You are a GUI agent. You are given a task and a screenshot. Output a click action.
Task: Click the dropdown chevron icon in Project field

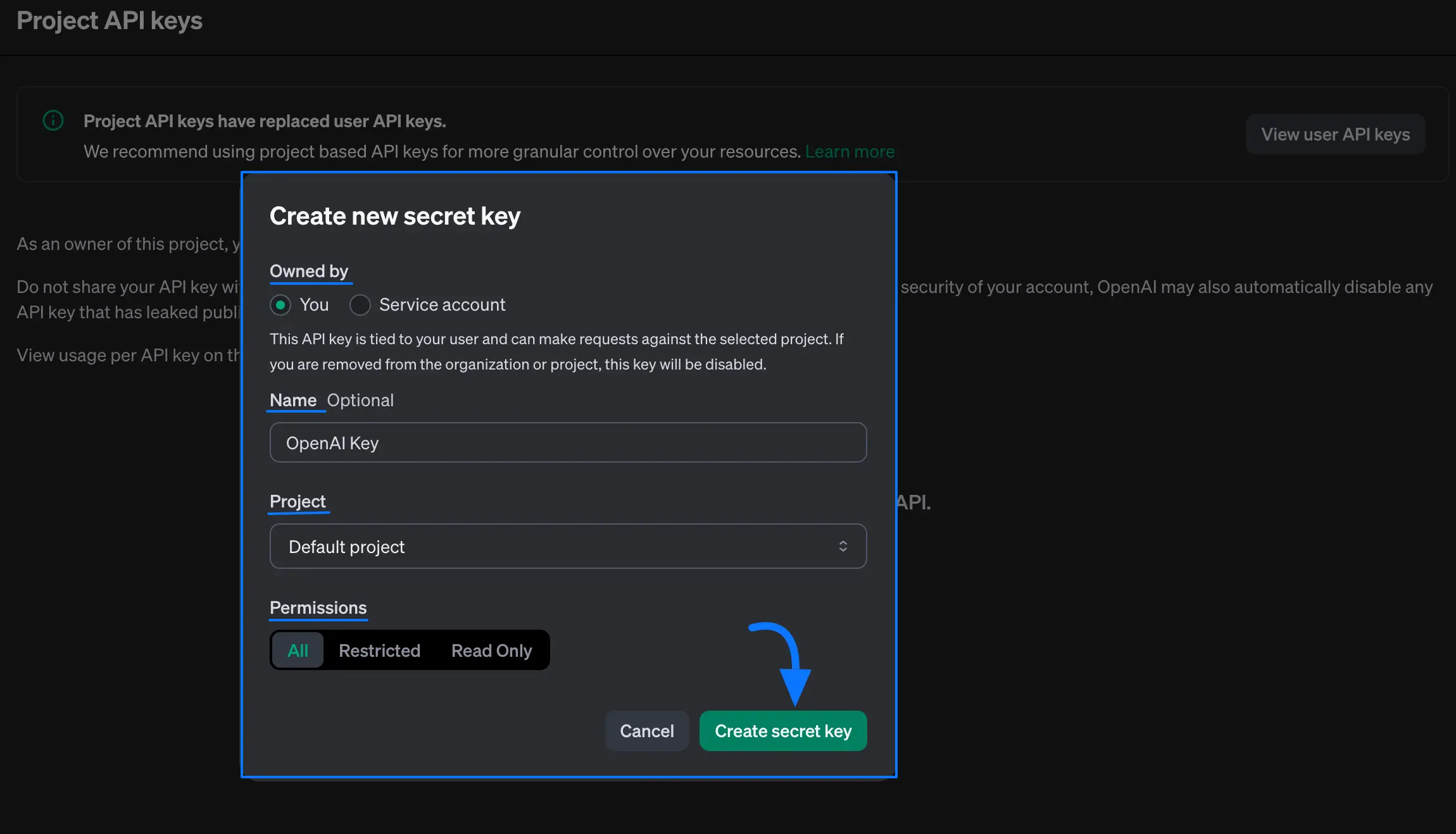click(843, 546)
